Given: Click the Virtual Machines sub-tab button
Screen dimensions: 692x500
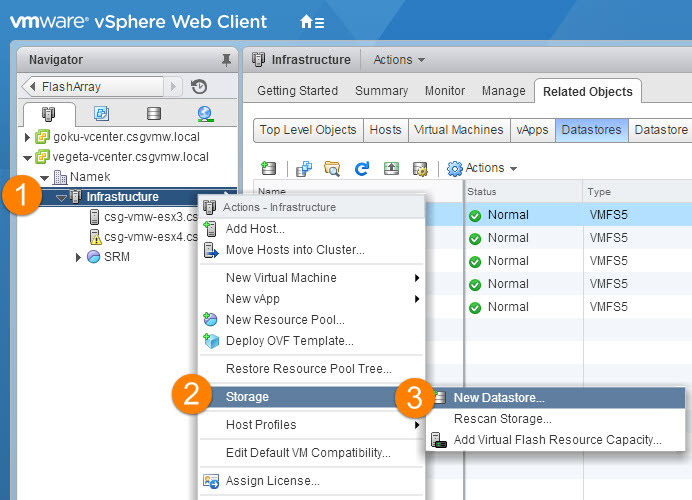Looking at the screenshot, I should [x=459, y=130].
